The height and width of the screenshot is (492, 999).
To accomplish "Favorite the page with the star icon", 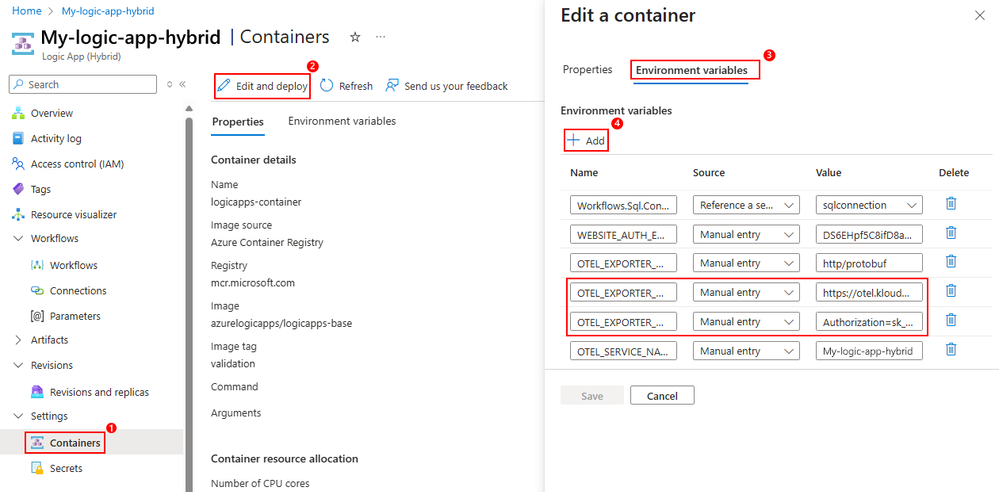I will pos(355,37).
